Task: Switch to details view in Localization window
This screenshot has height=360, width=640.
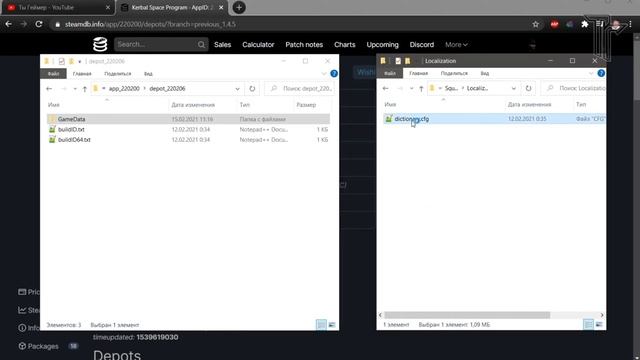Action: [588, 324]
